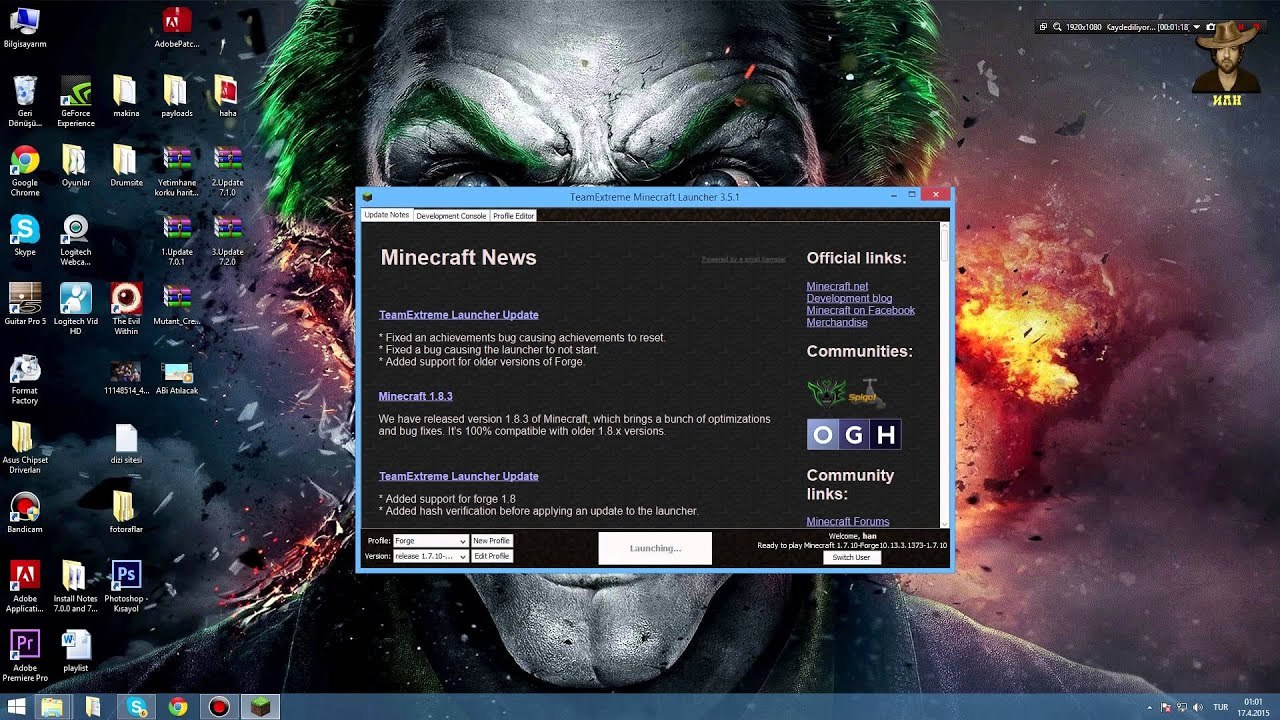Open the Geri Dönüşüm recycle bin
Viewport: 1280px width, 720px height.
(x=25, y=101)
